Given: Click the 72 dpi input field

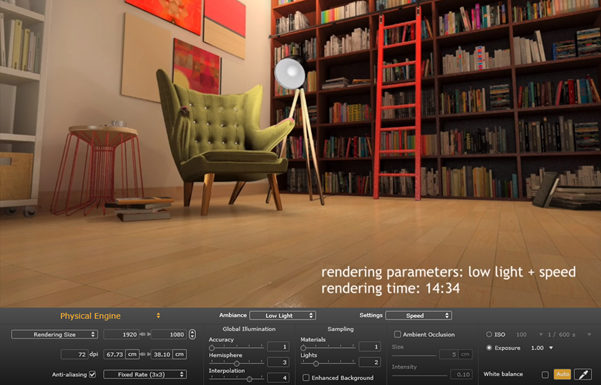Looking at the screenshot, I should 74,354.
